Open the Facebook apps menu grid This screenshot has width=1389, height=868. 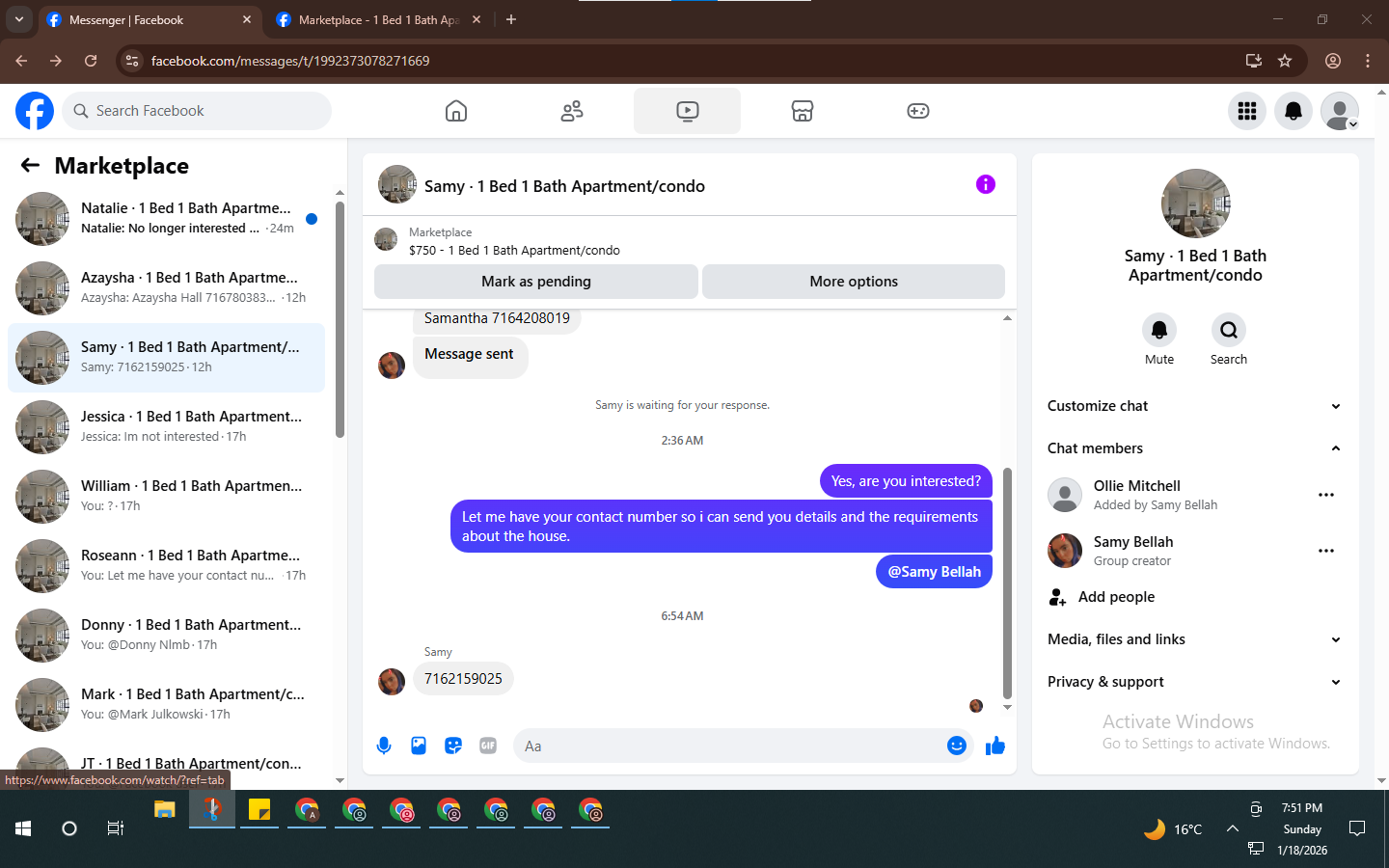click(x=1247, y=111)
